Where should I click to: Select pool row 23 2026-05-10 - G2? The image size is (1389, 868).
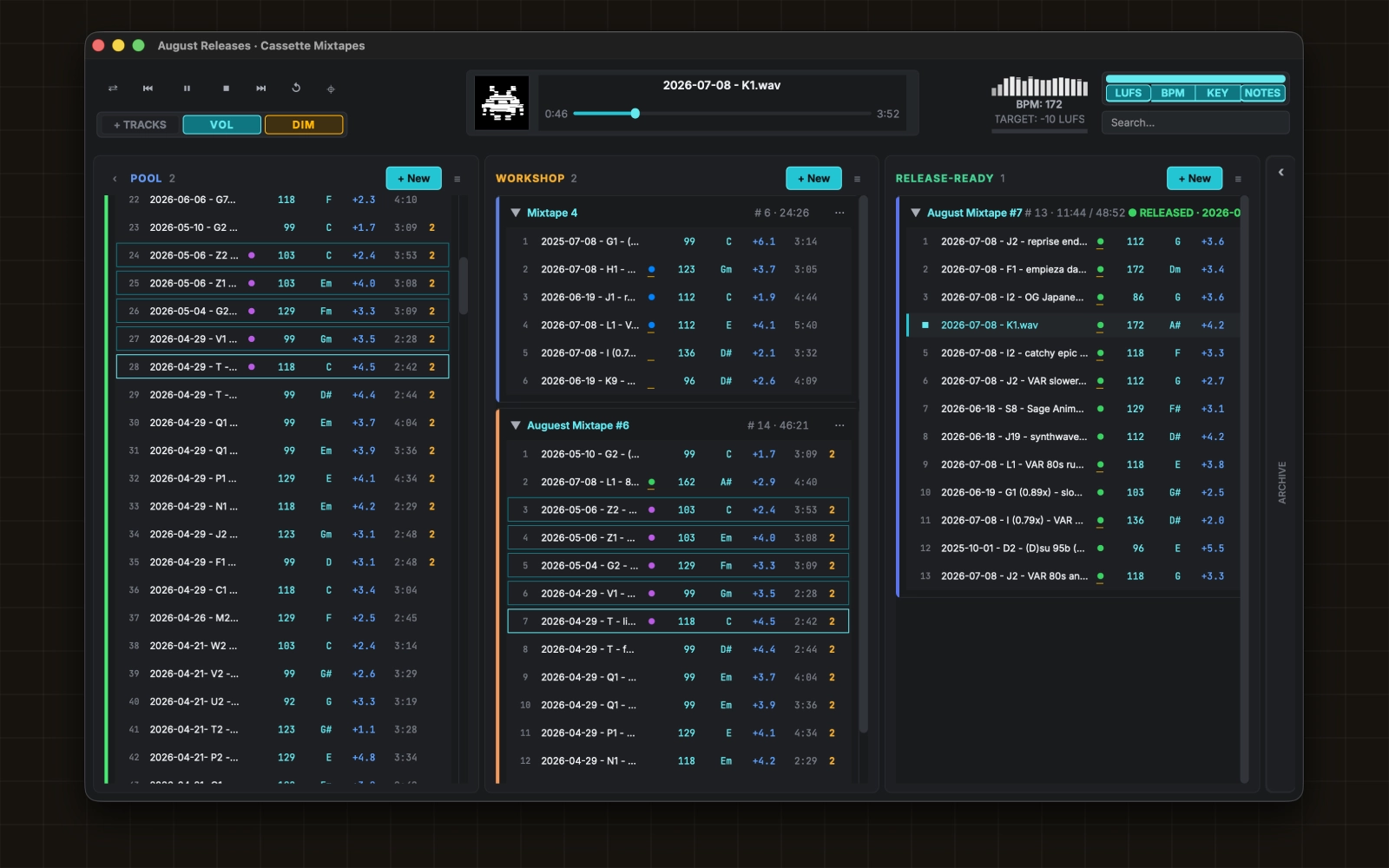282,227
